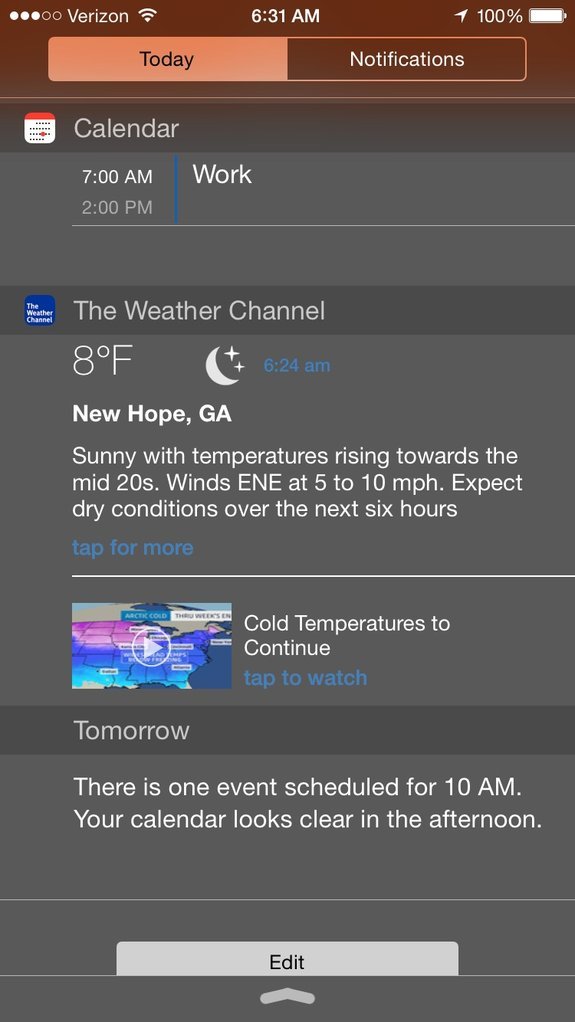This screenshot has width=575, height=1022.
Task: Tap the Calendar app icon
Action: pos(40,128)
